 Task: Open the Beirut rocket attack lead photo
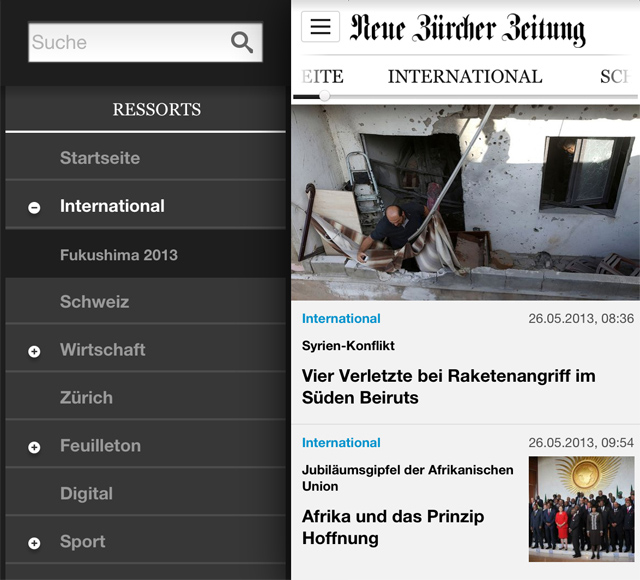click(465, 202)
